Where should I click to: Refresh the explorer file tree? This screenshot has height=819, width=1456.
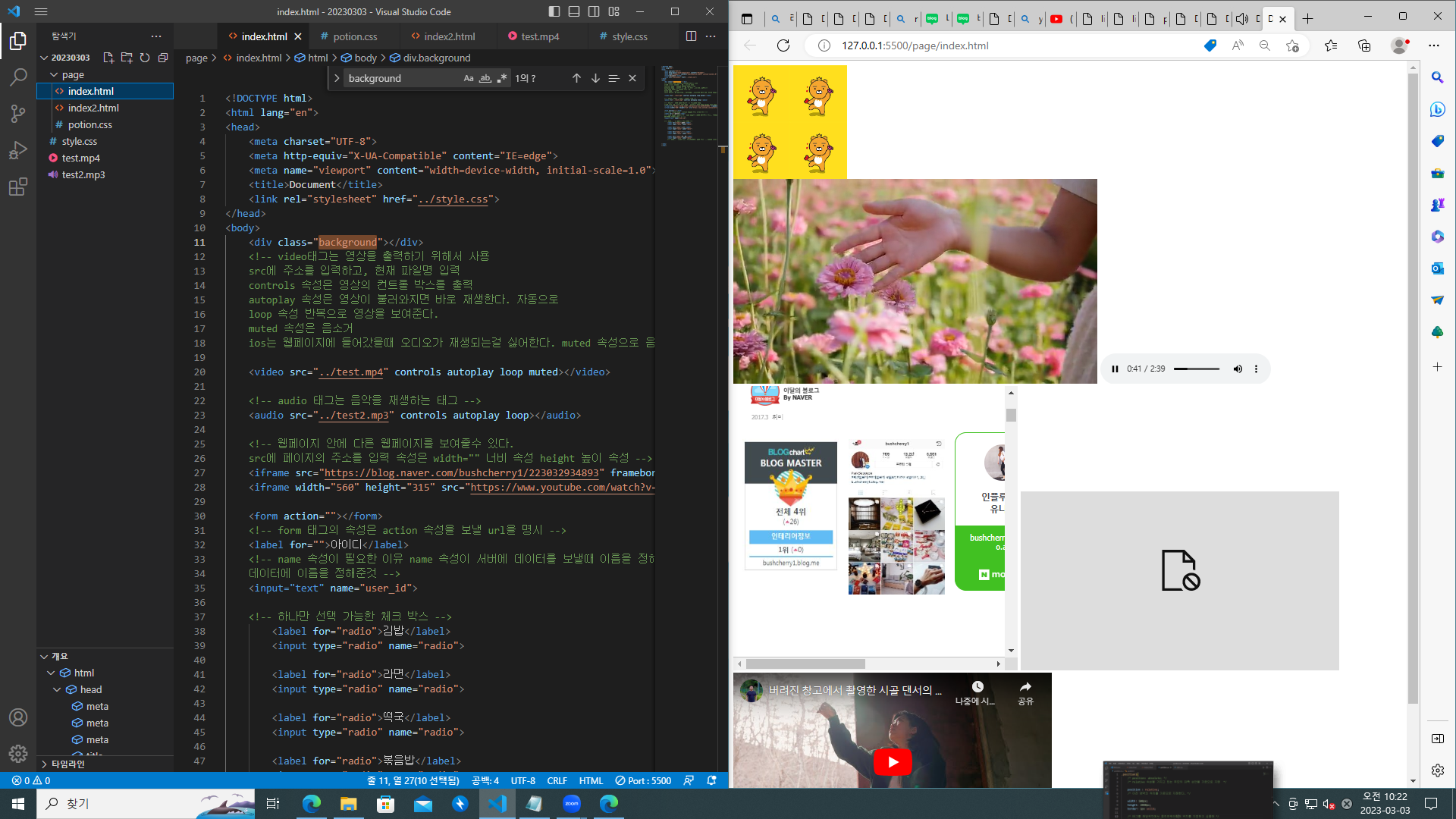click(x=145, y=58)
